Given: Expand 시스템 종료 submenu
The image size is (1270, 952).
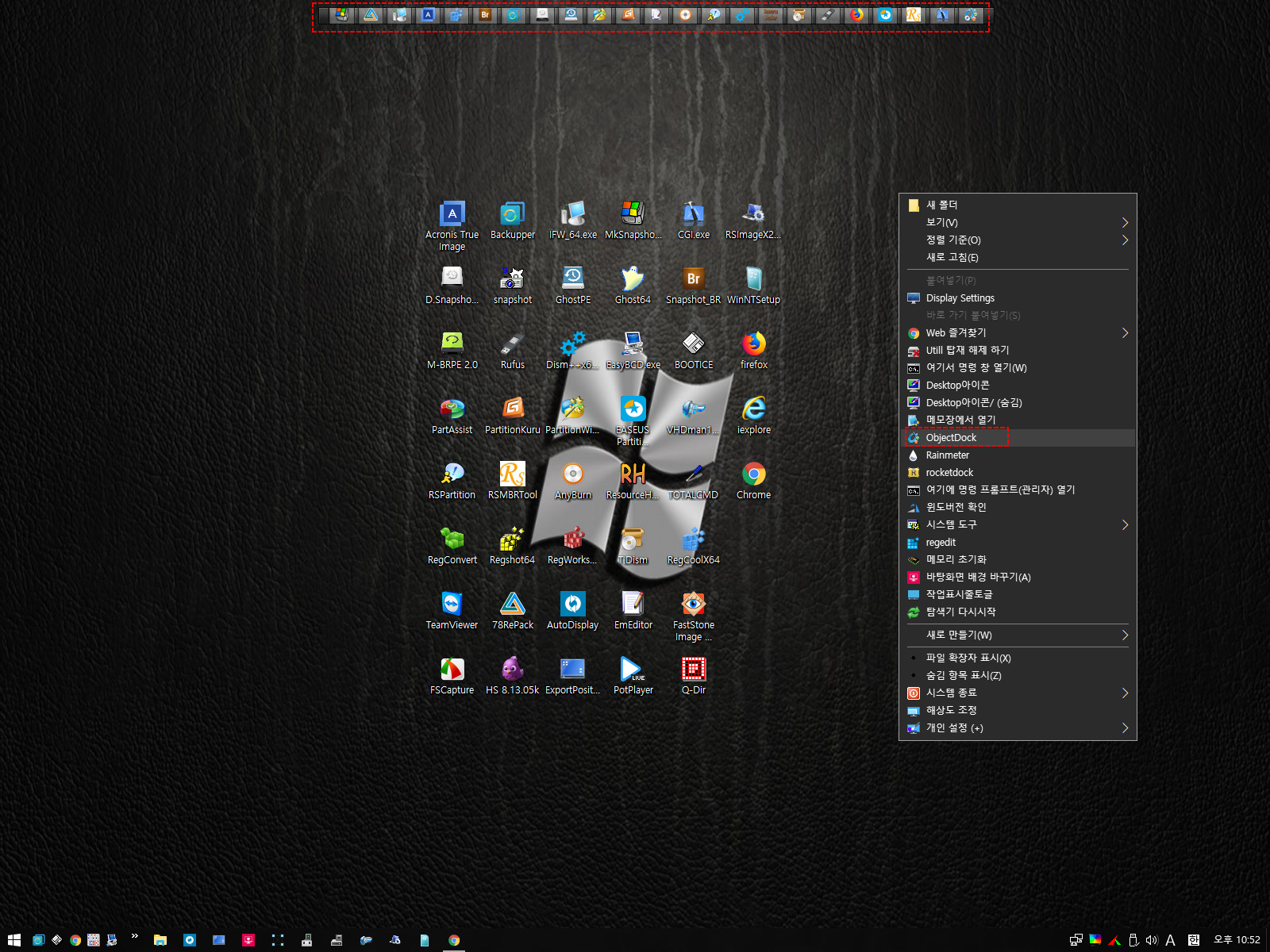Looking at the screenshot, I should (1018, 693).
